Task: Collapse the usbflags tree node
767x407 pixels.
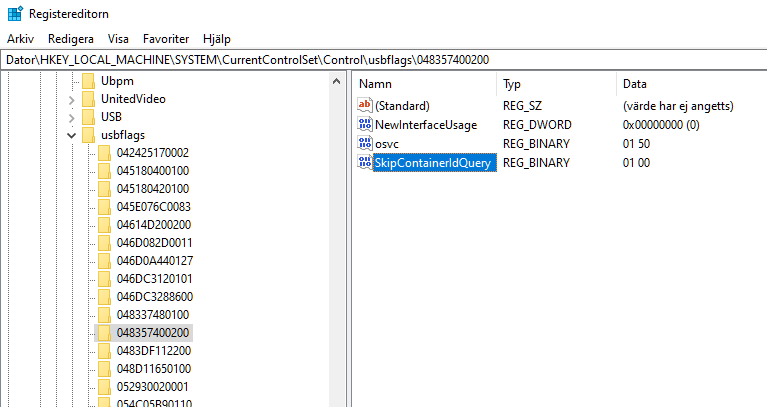Action: click(x=71, y=135)
